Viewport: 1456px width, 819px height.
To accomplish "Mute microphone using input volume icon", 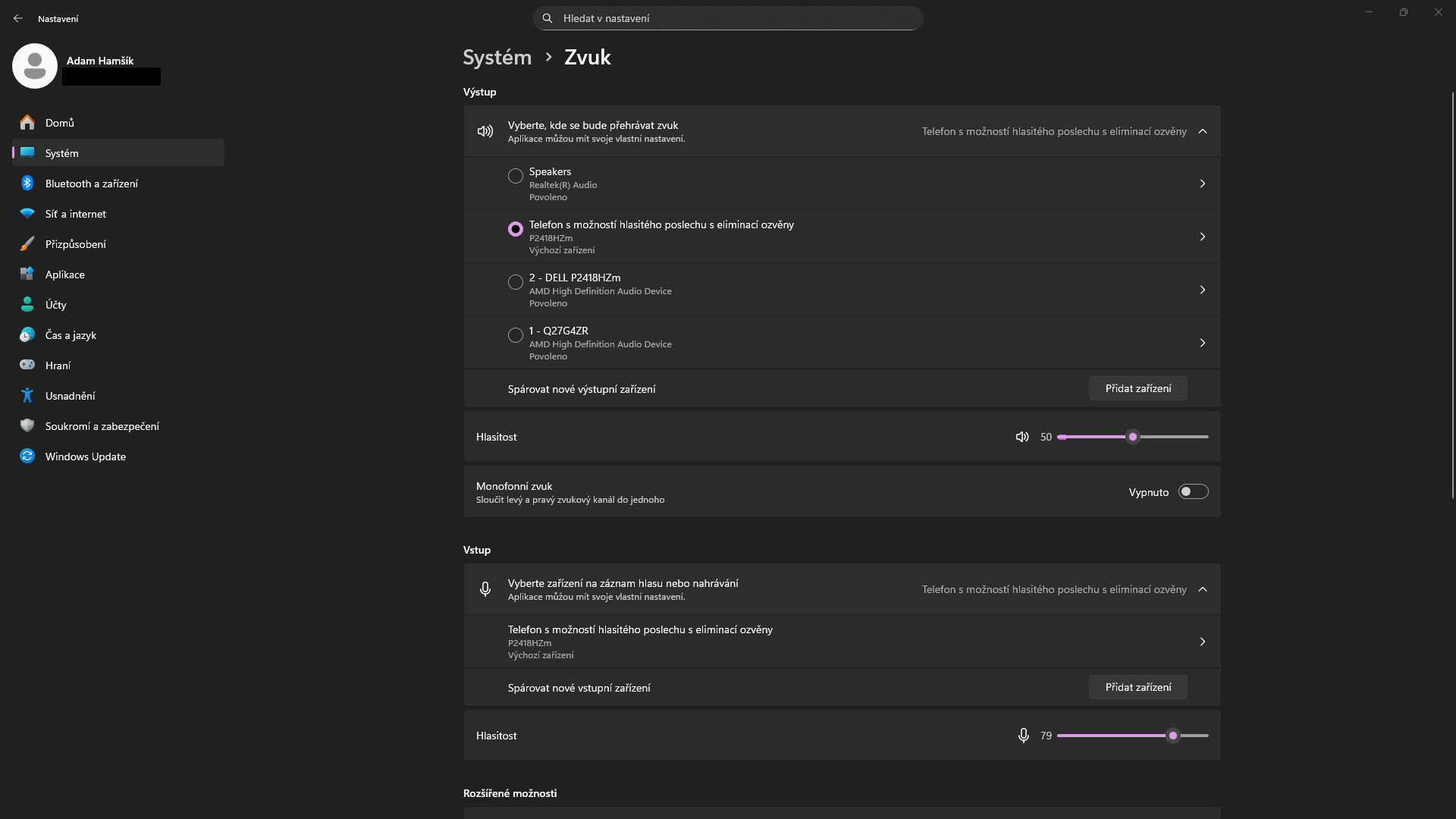I will tap(1023, 736).
